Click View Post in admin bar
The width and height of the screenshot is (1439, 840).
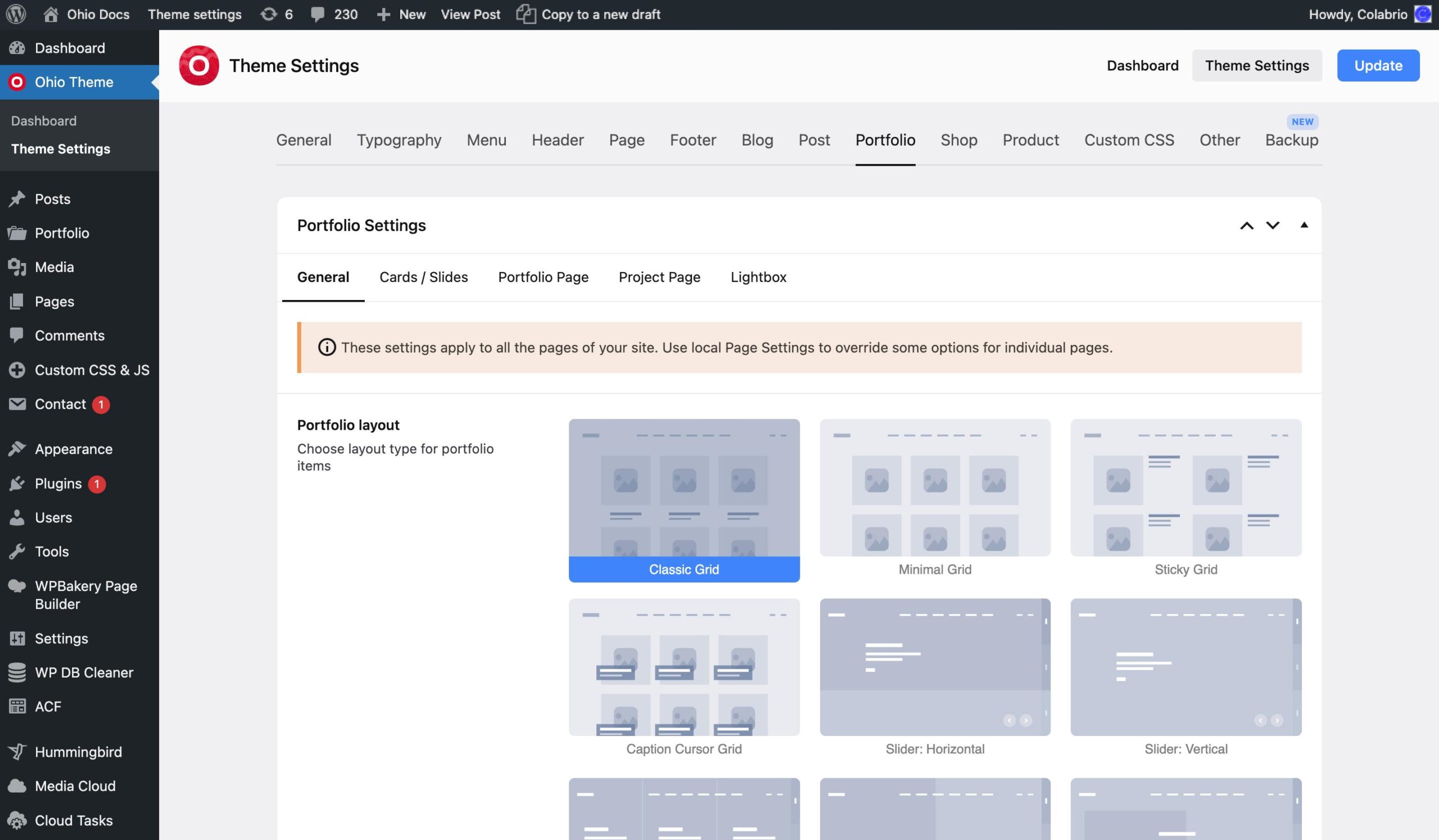click(470, 14)
